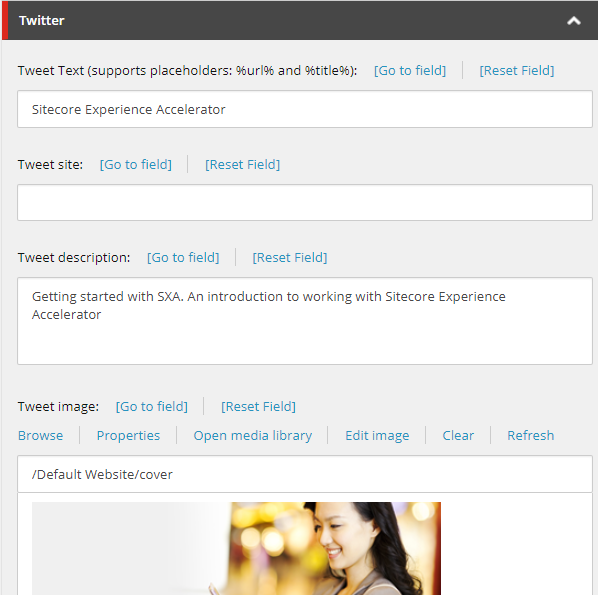Click the Twitter section header title

(x=42, y=21)
